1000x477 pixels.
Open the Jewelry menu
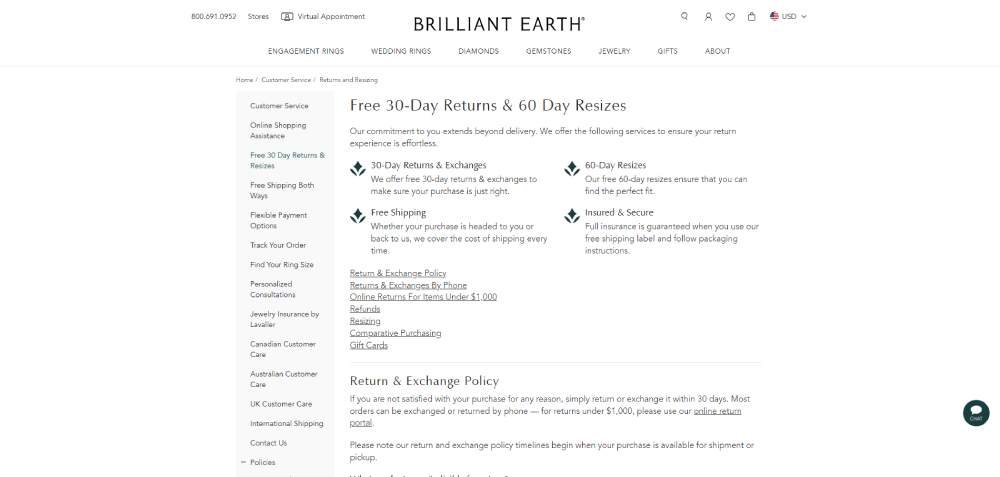coord(614,51)
